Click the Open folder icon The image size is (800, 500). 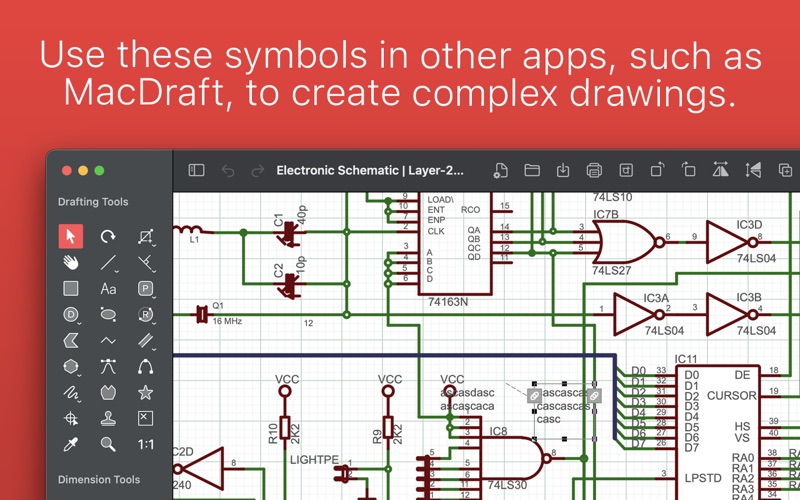coord(532,170)
